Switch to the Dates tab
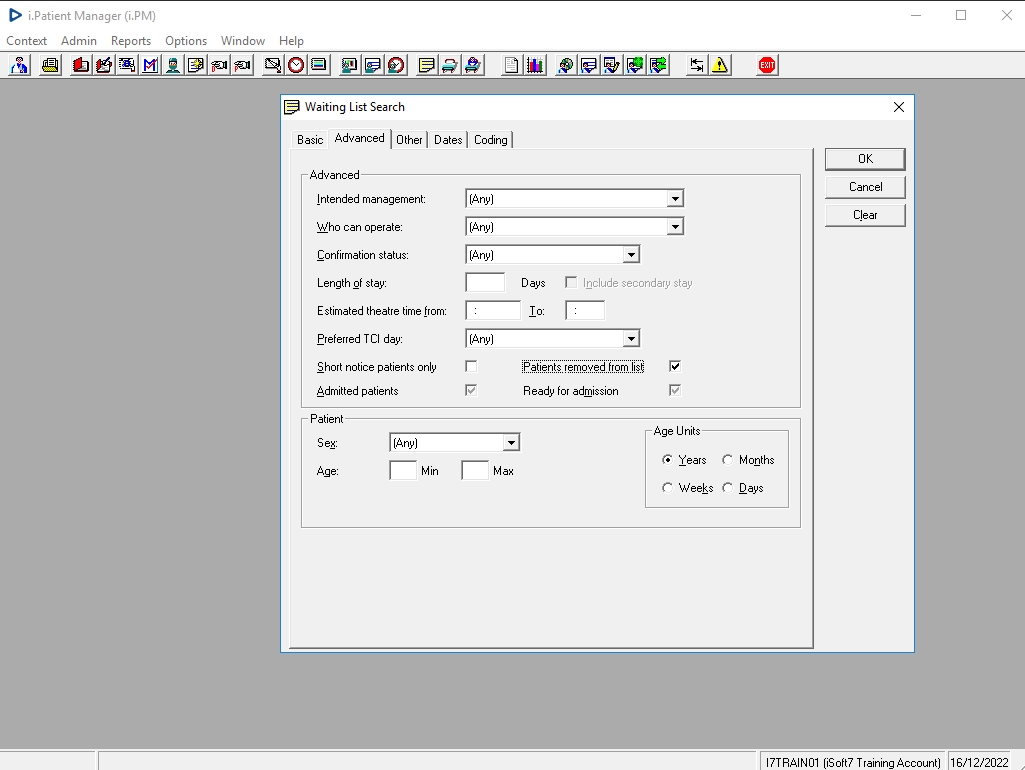This screenshot has width=1025, height=770. click(448, 140)
